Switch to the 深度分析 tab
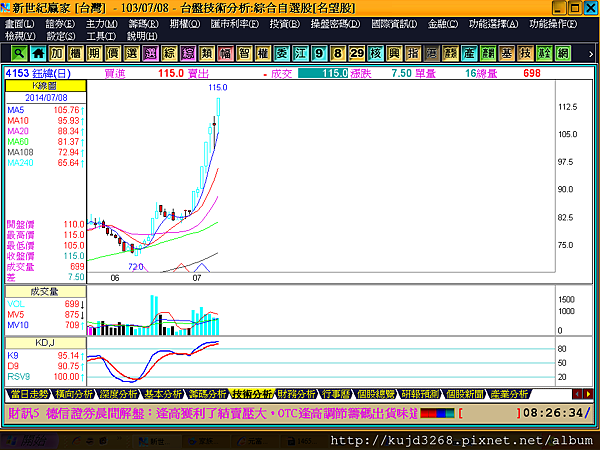 (118, 394)
